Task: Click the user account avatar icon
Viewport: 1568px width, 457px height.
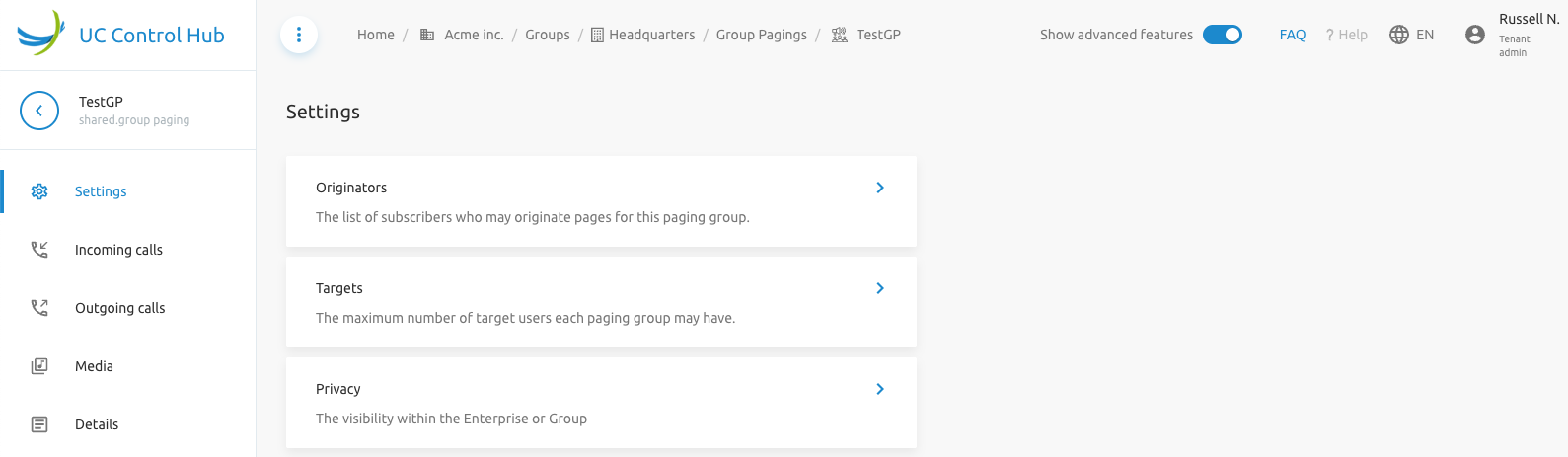Action: [x=1475, y=35]
